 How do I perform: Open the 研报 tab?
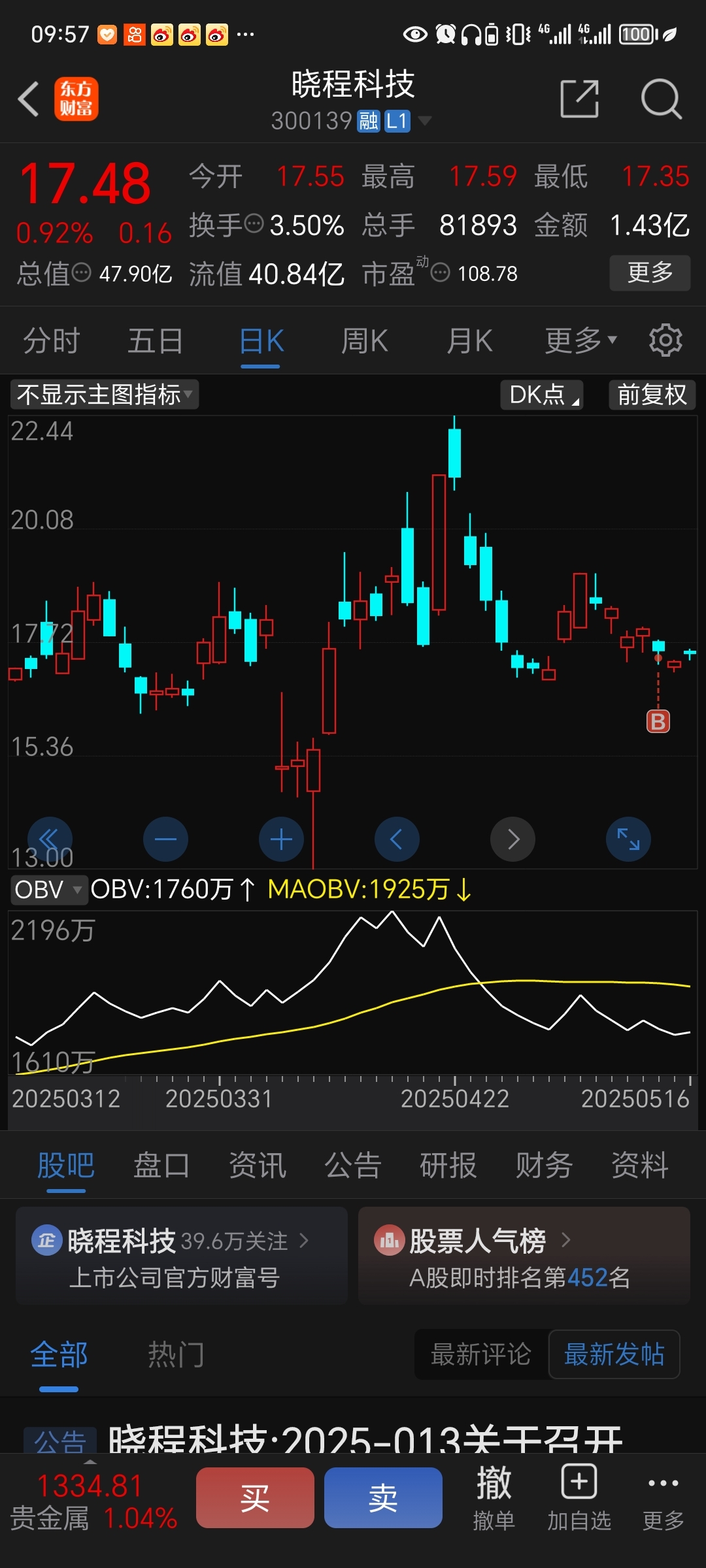[x=448, y=1166]
